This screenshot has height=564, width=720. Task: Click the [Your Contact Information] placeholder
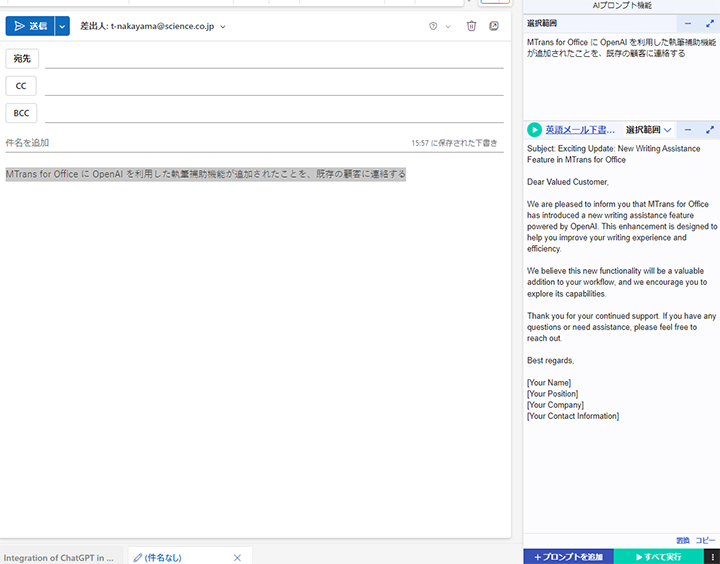[x=573, y=416]
